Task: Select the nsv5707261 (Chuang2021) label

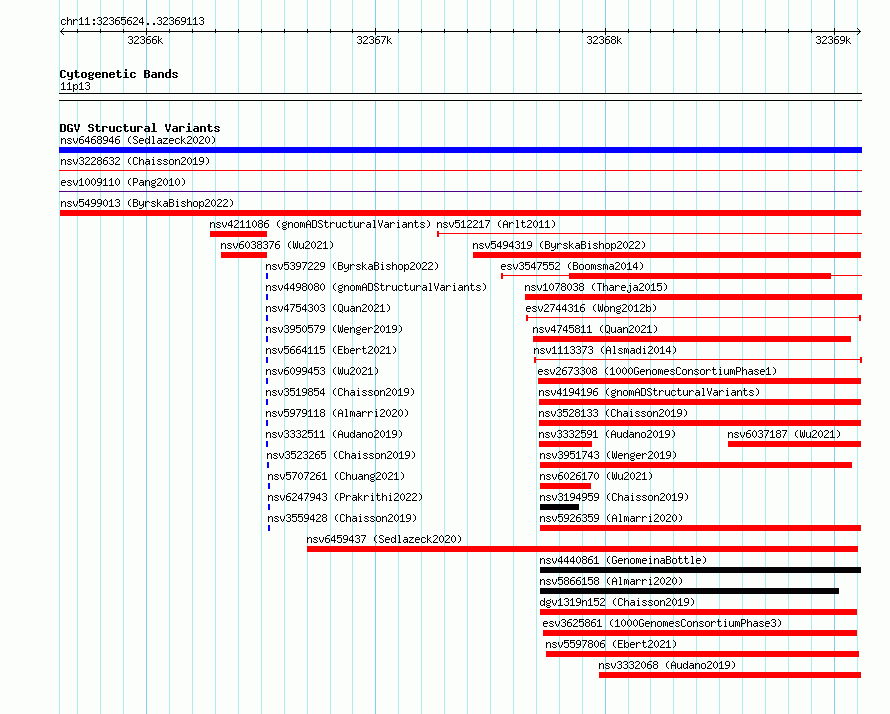Action: coord(336,476)
